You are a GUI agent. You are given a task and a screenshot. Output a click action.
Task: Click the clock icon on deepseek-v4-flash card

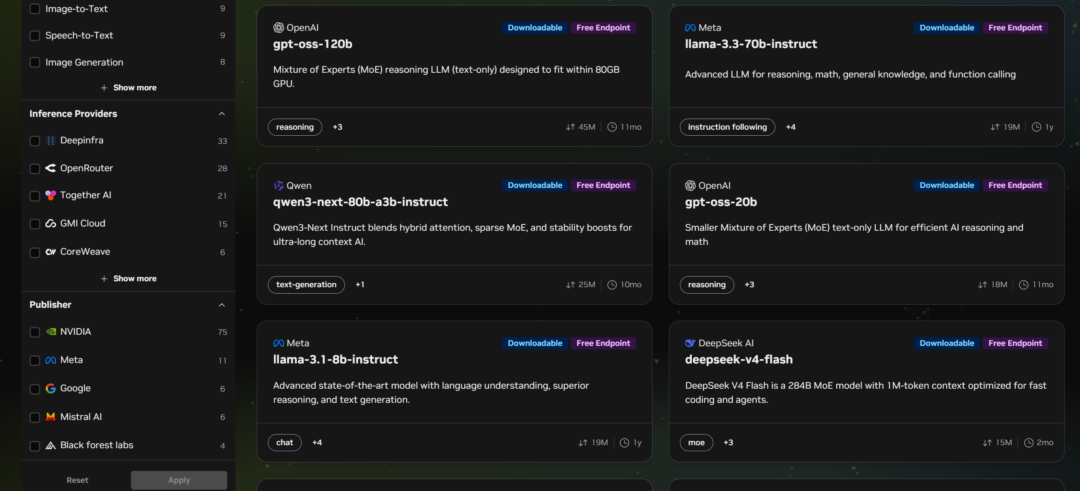[1029, 443]
